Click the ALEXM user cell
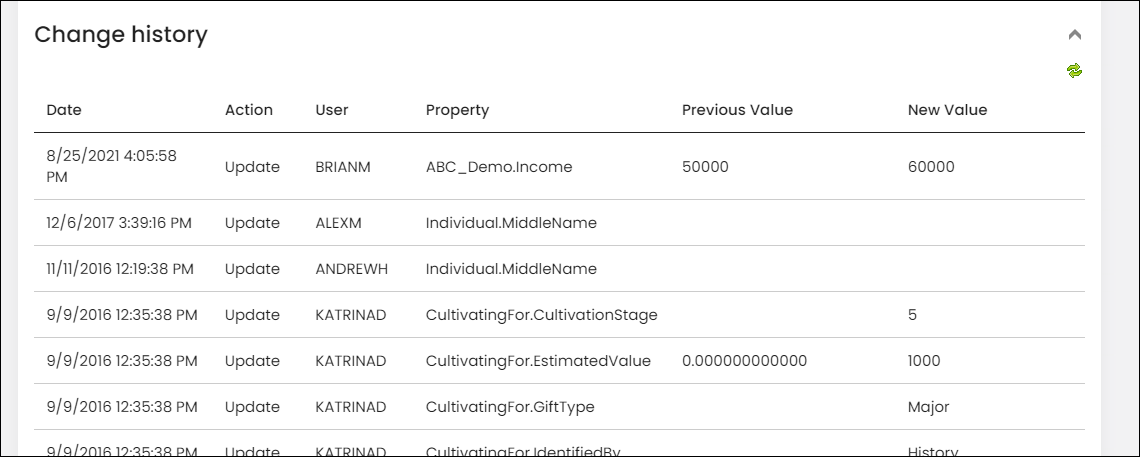 [x=338, y=223]
